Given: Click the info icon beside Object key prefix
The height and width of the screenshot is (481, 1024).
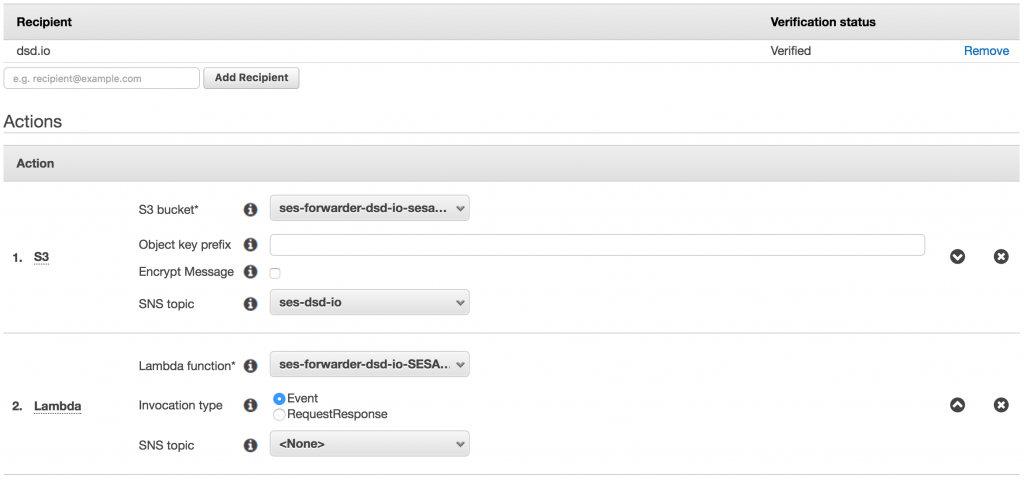Looking at the screenshot, I should click(x=250, y=245).
